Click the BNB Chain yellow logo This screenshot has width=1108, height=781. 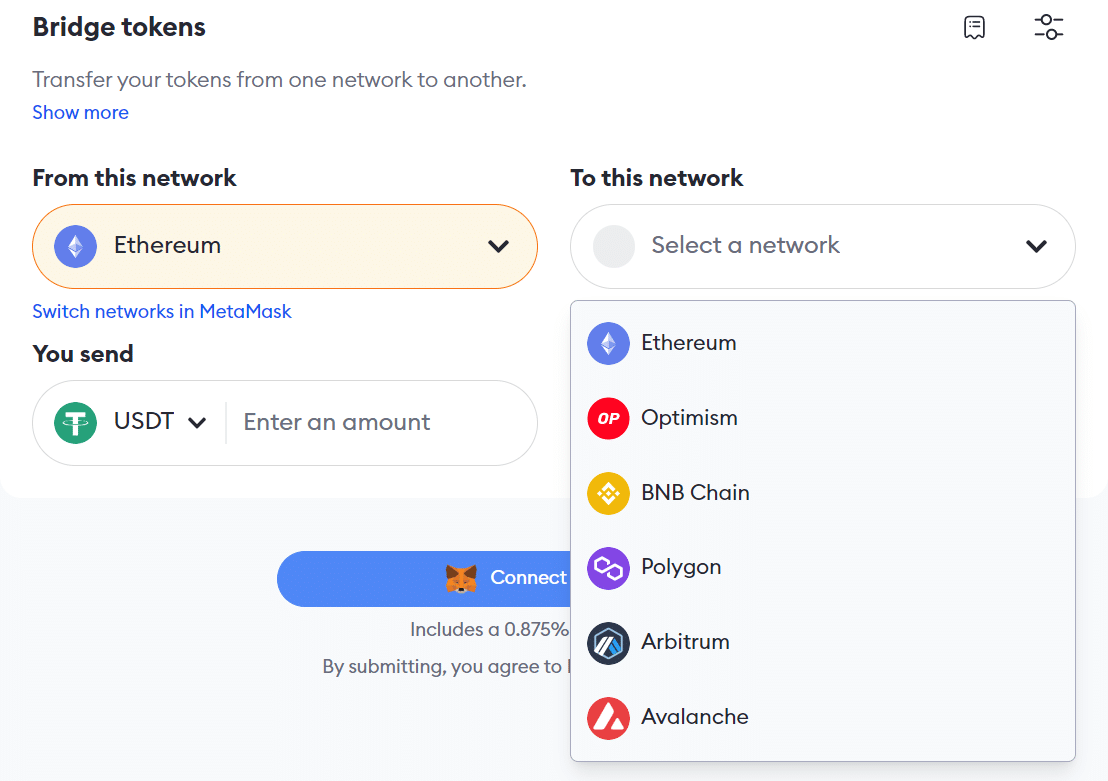(608, 493)
